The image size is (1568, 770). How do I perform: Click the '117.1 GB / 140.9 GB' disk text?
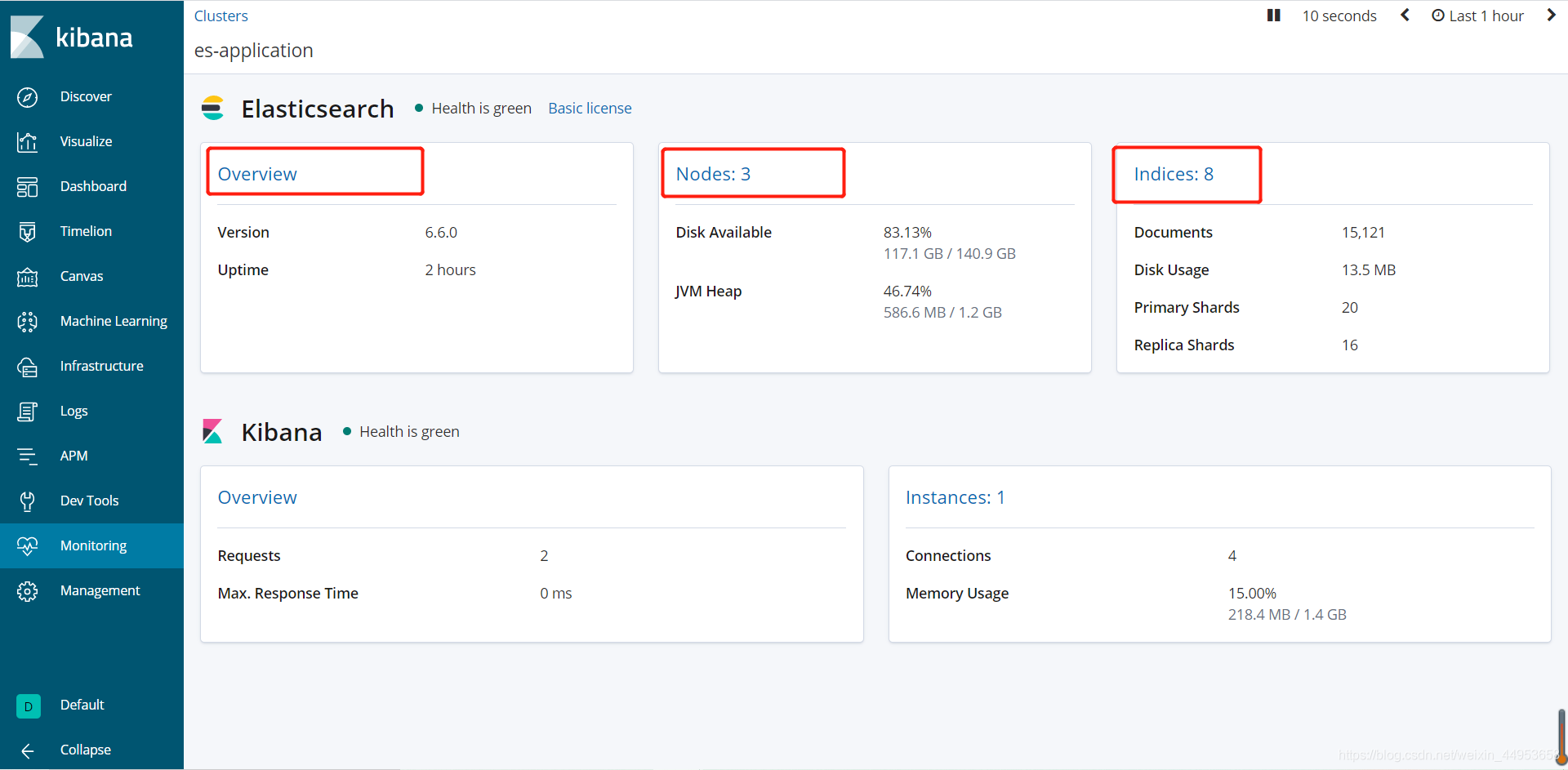pos(949,253)
